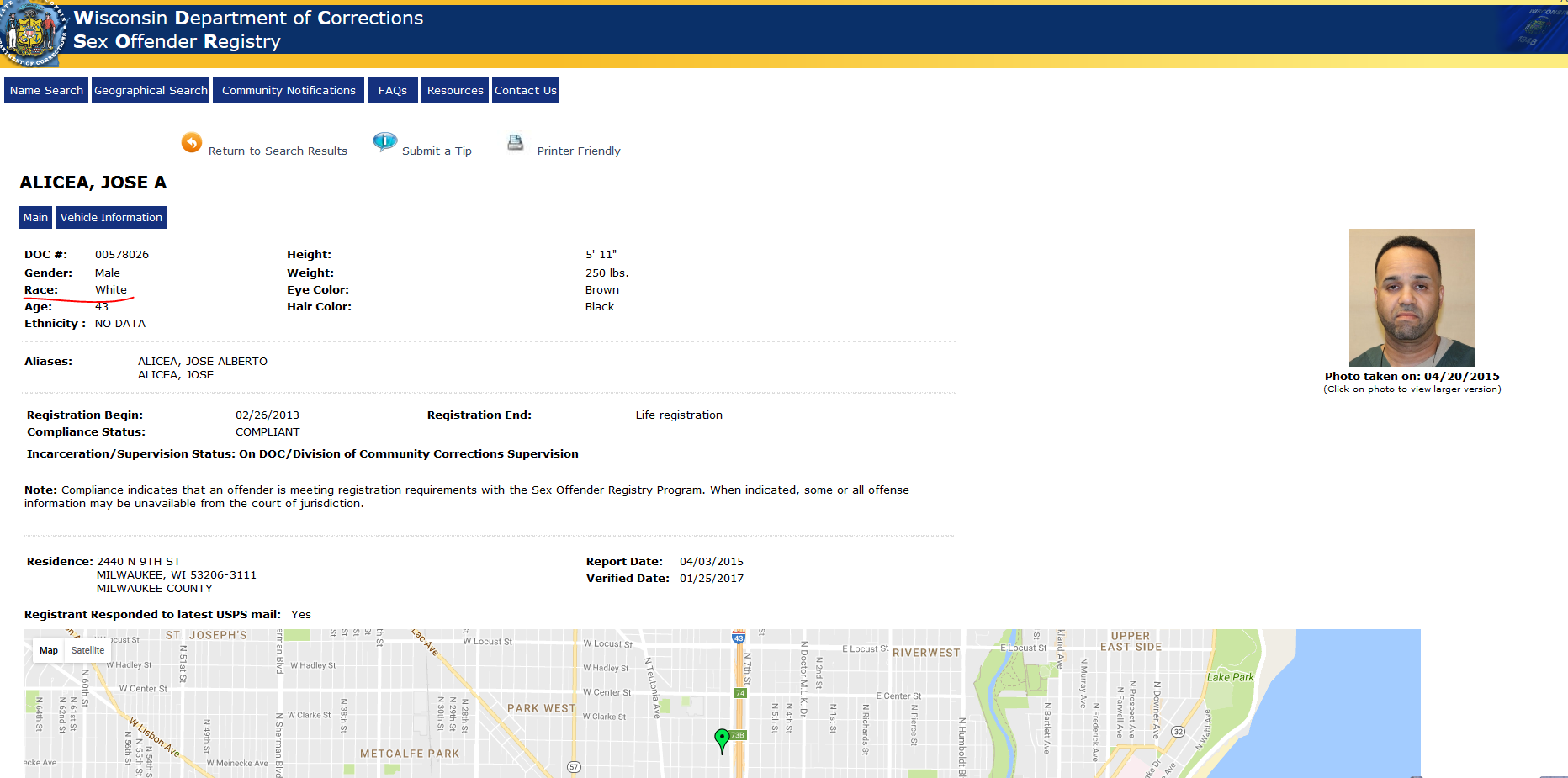Screen dimensions: 1568x778
Task: Go to Community Notifications
Action: tap(289, 90)
